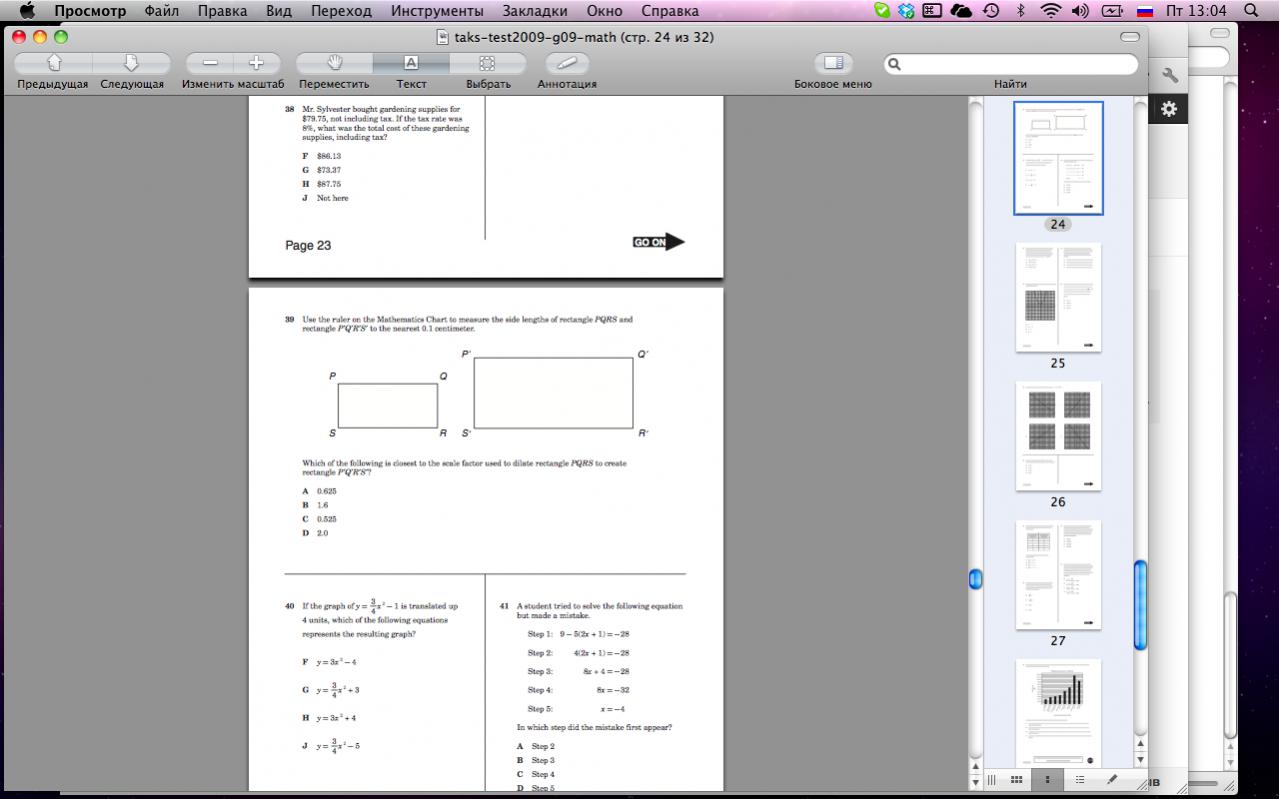Select the Выбрать rectangular selection tool
The height and width of the screenshot is (799, 1279).
488,63
